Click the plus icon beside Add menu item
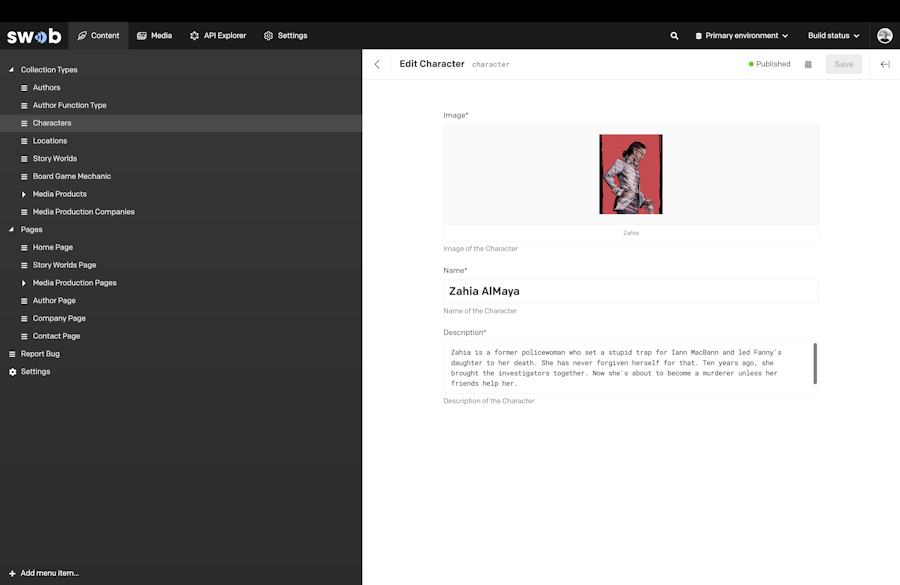 pos(12,574)
